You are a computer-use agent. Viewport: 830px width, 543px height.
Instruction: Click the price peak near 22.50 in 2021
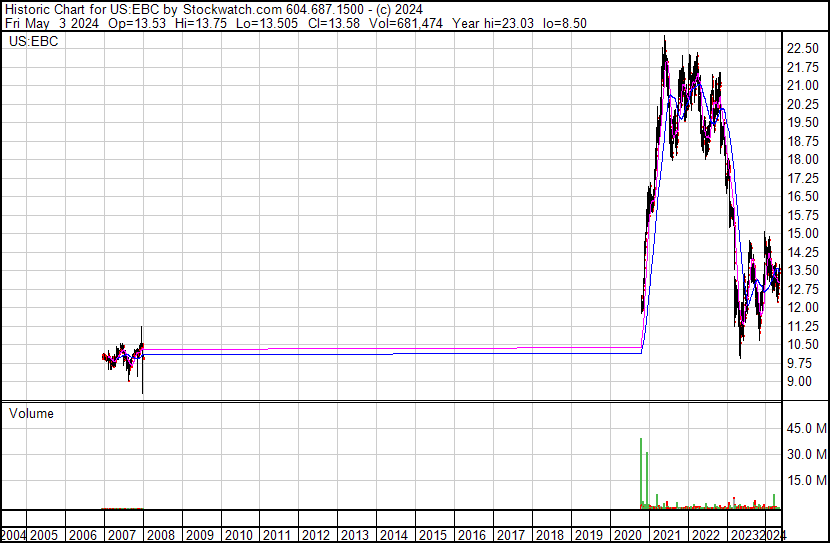tap(665, 50)
